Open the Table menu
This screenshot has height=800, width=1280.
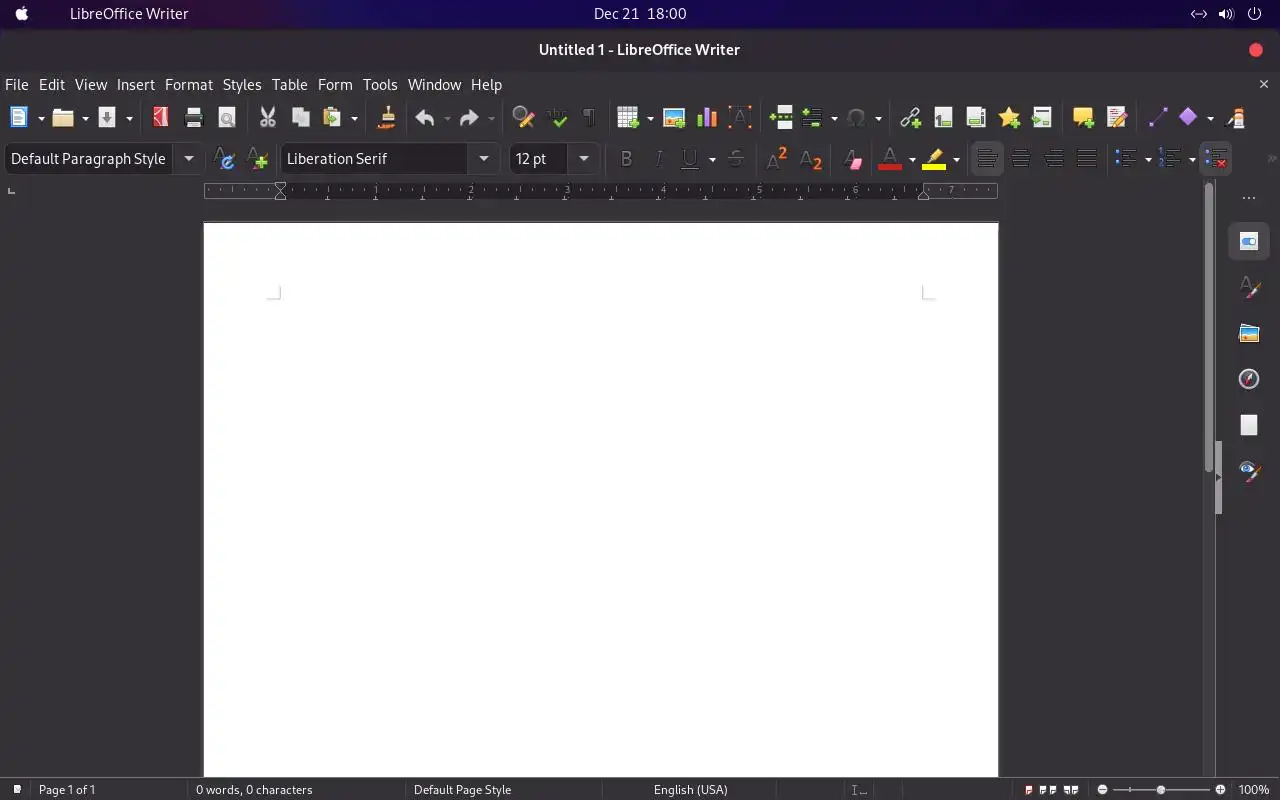coord(290,85)
